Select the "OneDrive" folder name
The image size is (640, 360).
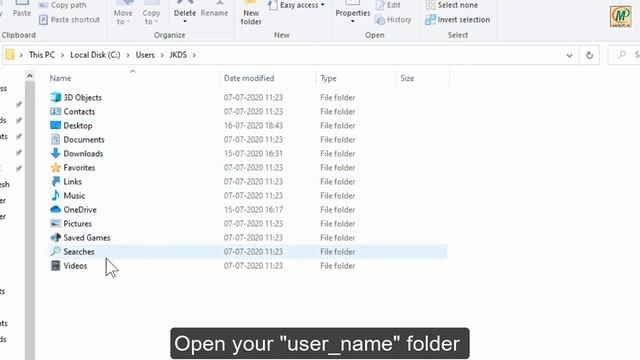tap(80, 209)
